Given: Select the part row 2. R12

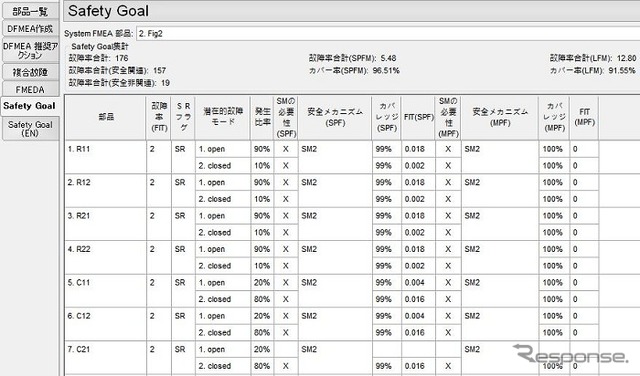Looking at the screenshot, I should click(x=105, y=191).
